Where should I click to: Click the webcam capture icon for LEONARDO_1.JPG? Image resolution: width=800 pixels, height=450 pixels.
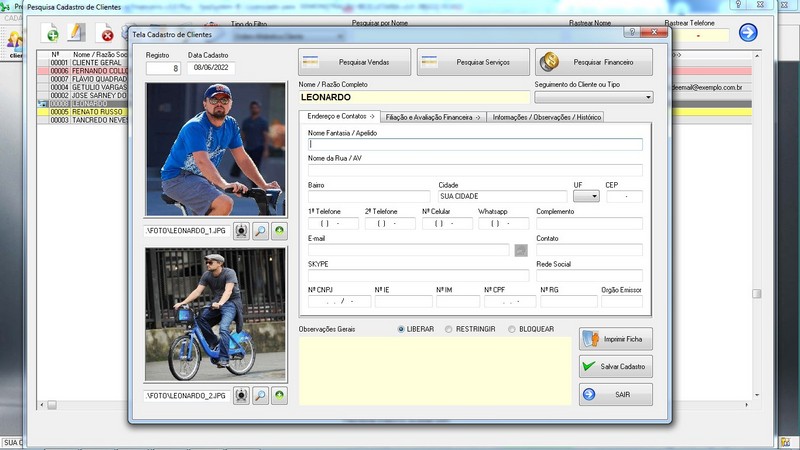click(242, 231)
